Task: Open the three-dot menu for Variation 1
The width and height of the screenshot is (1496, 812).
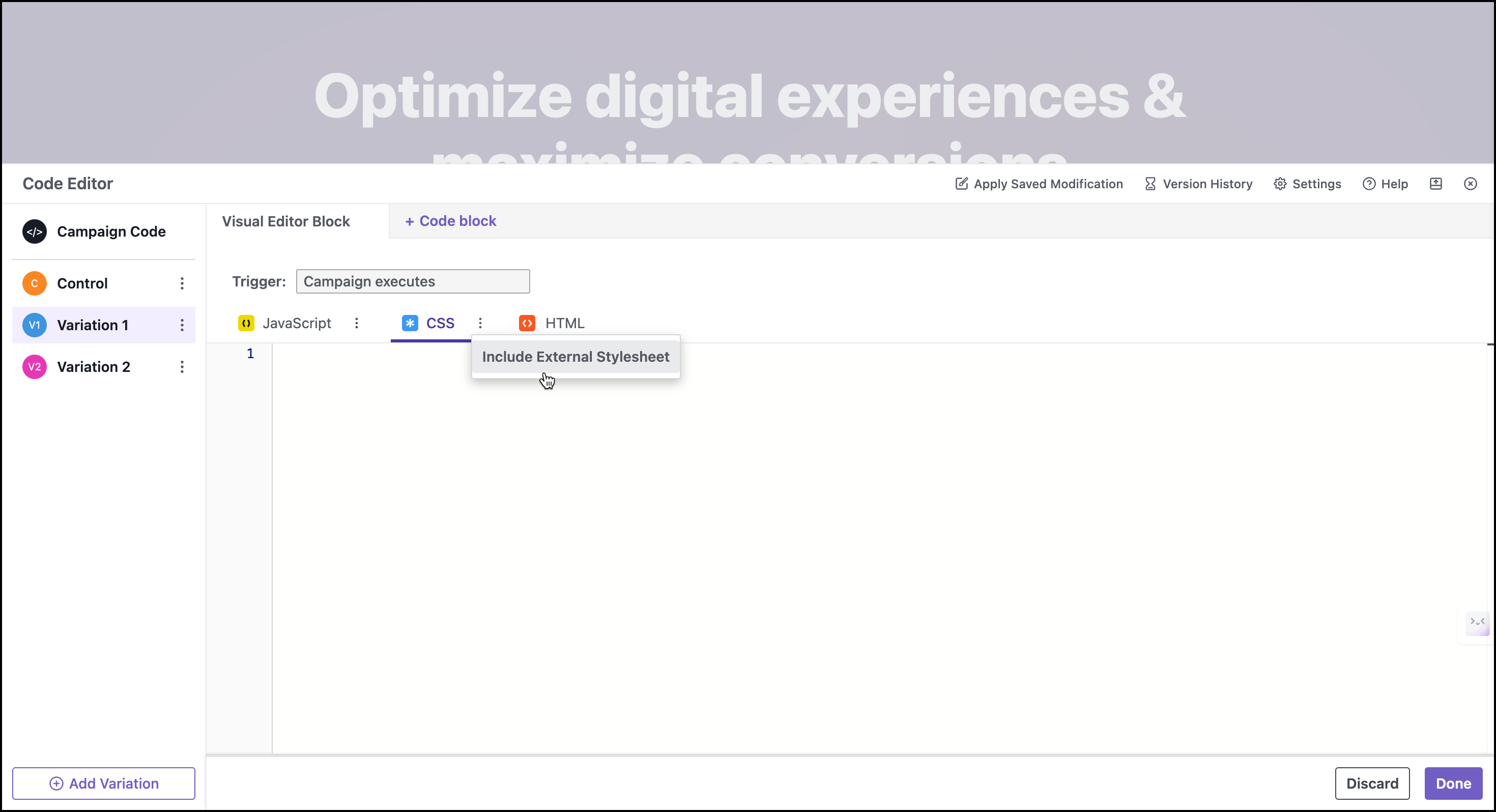Action: tap(182, 325)
